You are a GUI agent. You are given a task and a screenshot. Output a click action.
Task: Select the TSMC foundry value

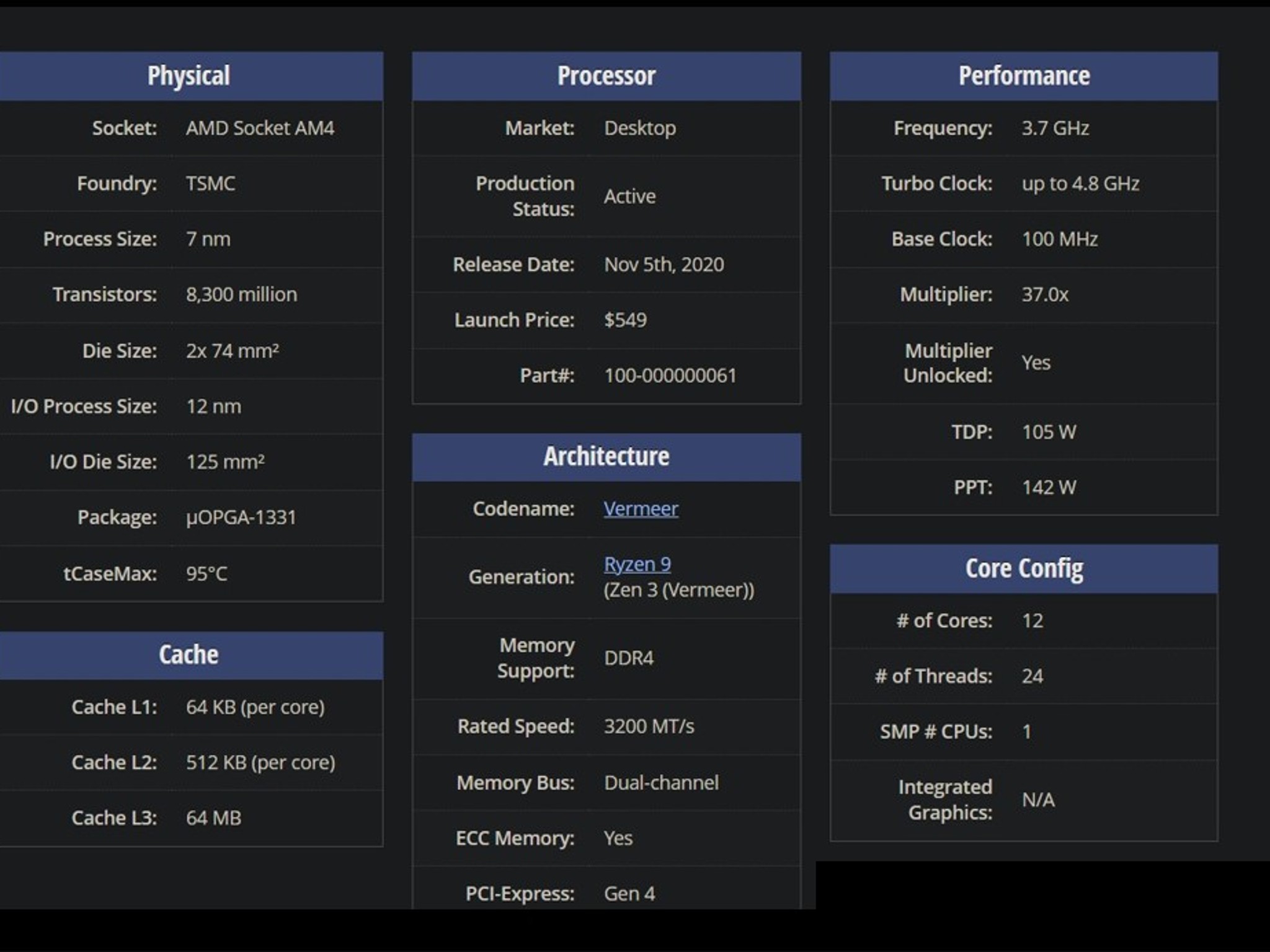pyautogui.click(x=210, y=183)
